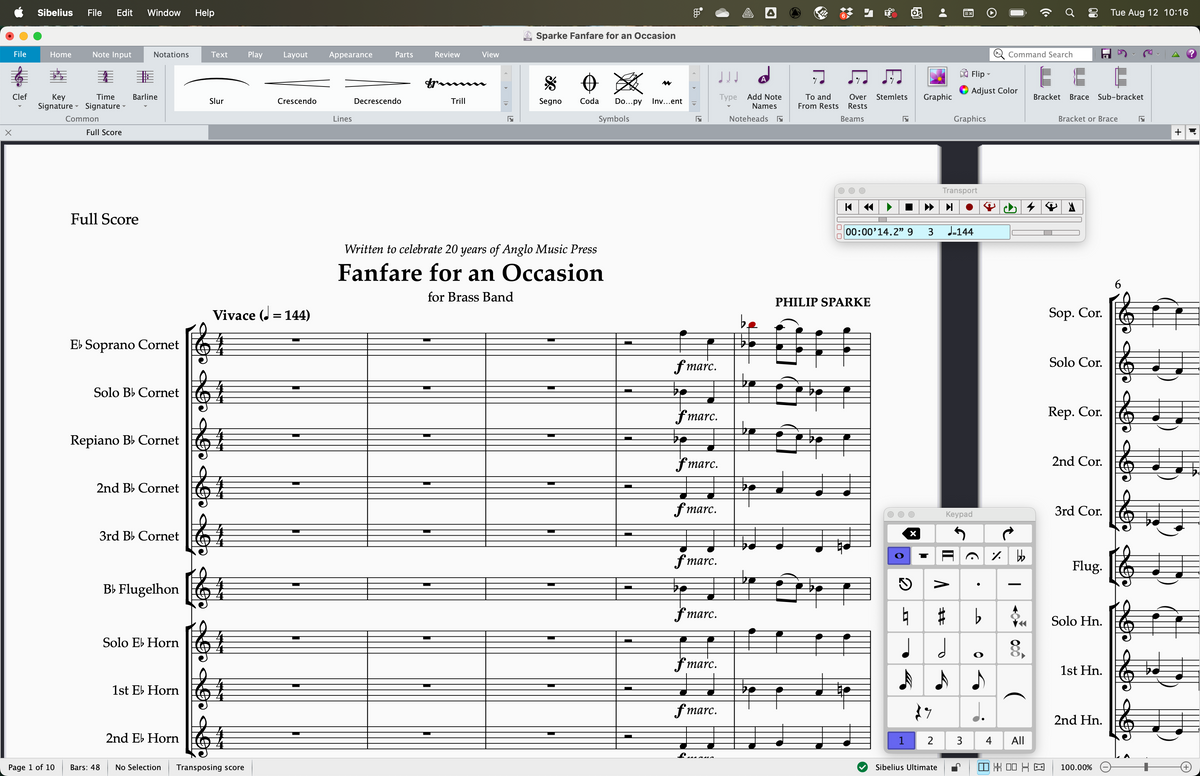Click the status bar zoom slider
1200x776 pixels.
pos(1145,767)
